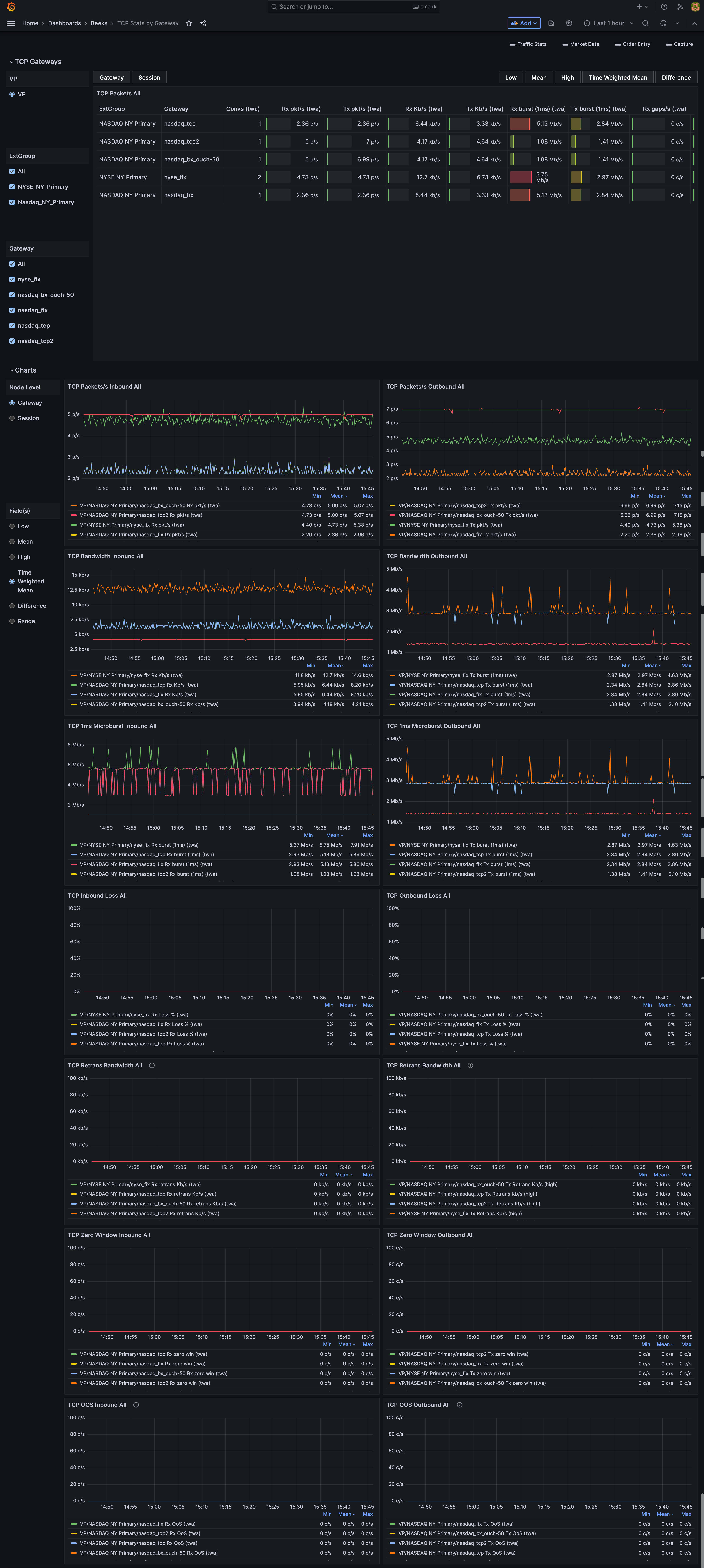
Task: Toggle nyse_fix Rx pkt/s legend series color
Action: [x=74, y=525]
